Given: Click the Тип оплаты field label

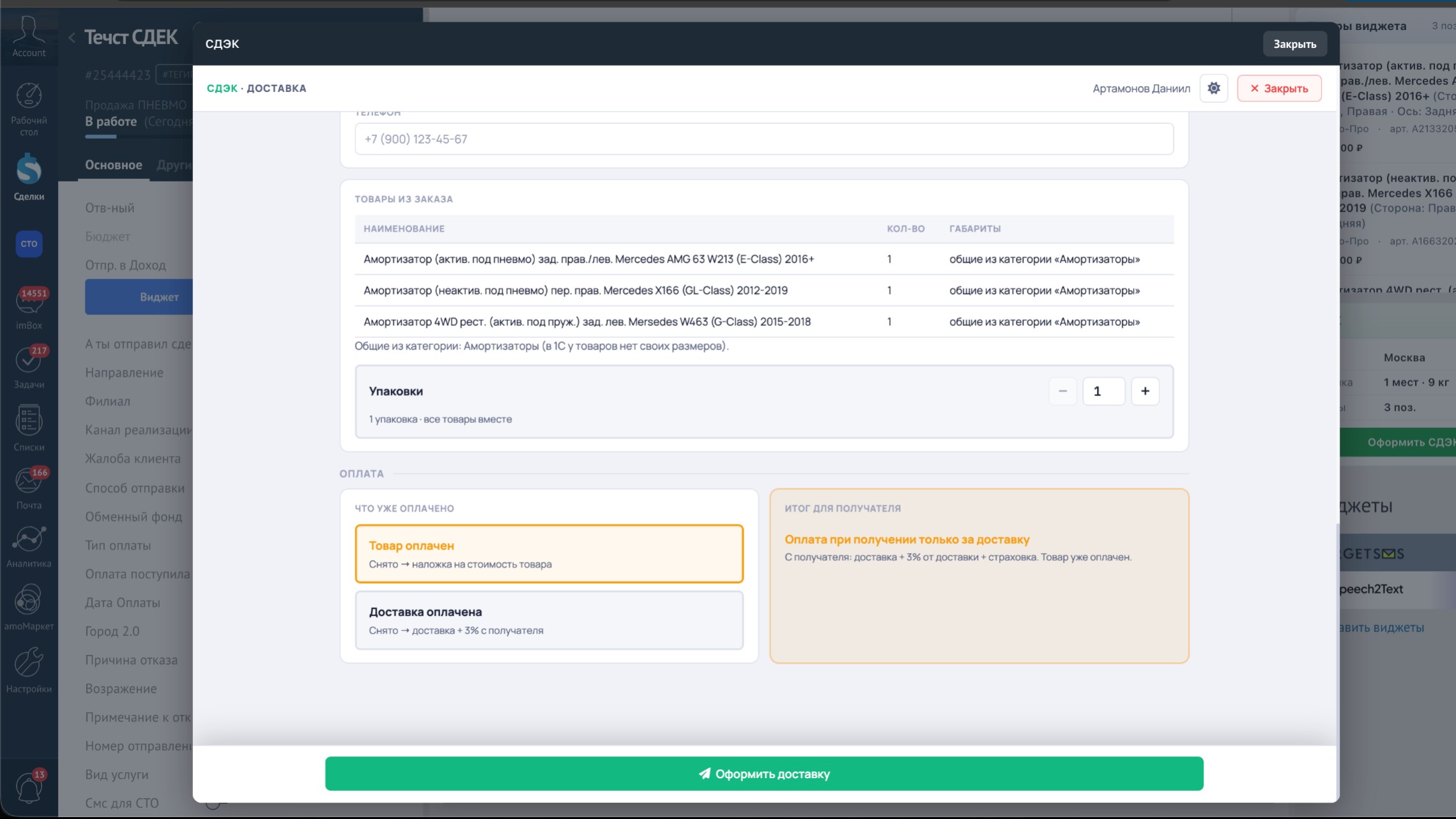Looking at the screenshot, I should click(118, 546).
